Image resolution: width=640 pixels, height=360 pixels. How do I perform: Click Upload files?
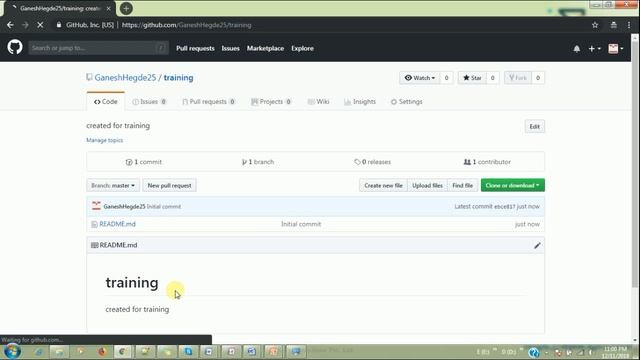(427, 185)
